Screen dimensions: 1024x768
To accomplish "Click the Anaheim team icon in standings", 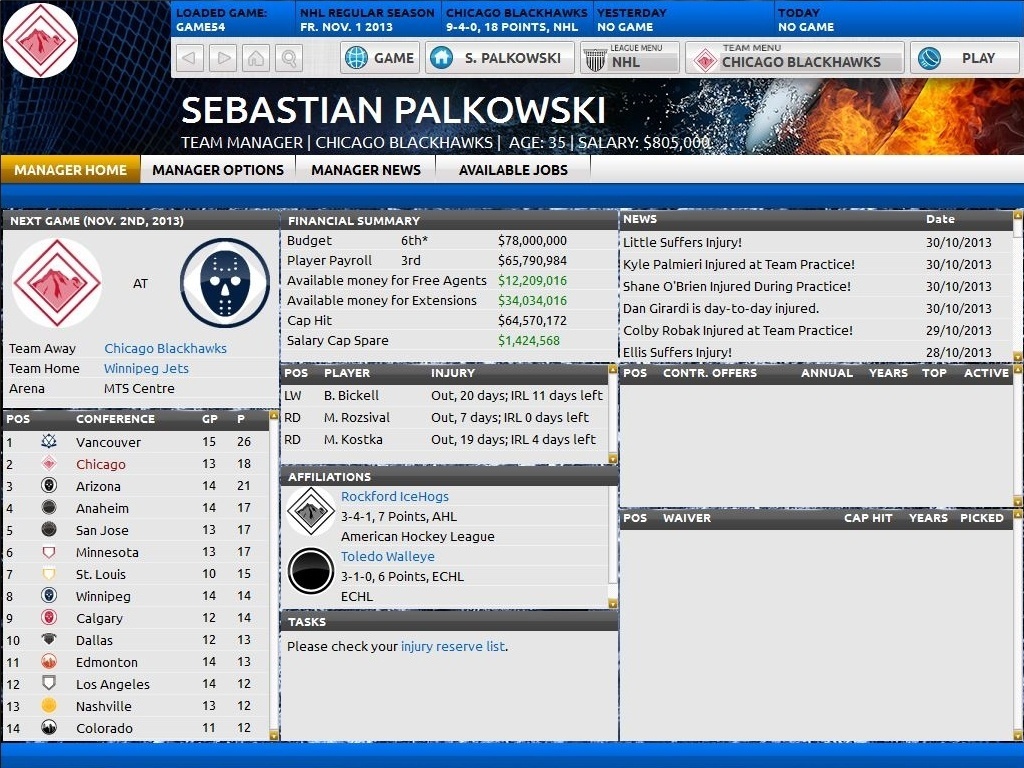I will [x=49, y=507].
